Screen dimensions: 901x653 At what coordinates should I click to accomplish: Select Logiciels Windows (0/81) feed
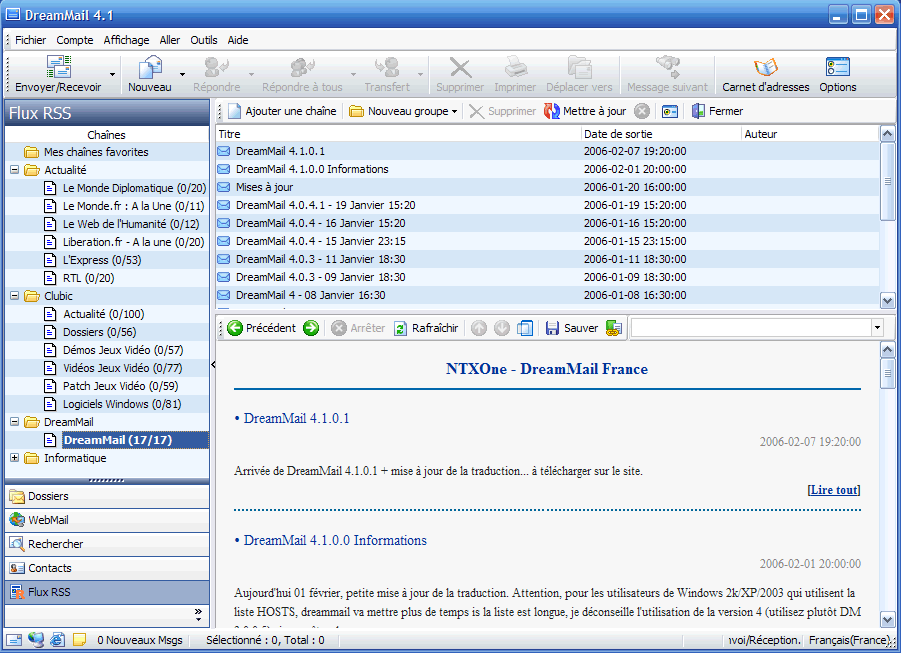122,404
